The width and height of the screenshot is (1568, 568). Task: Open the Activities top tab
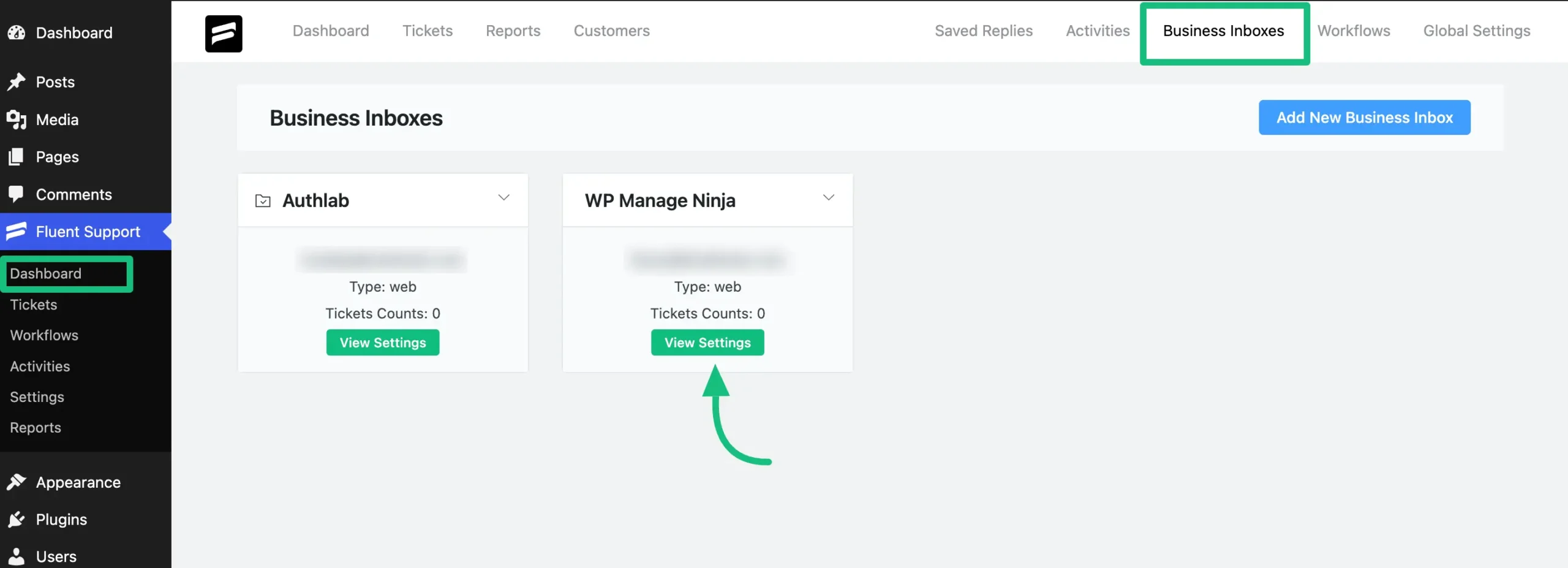[x=1098, y=31]
